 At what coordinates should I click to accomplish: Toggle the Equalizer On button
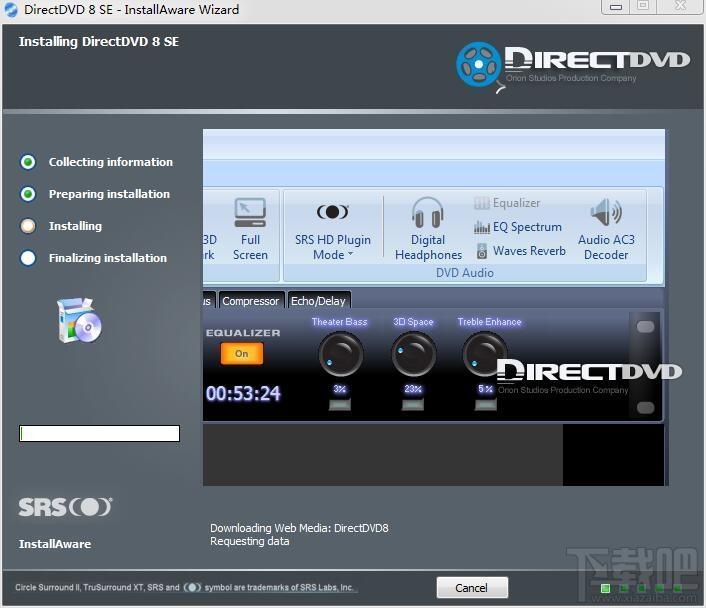(x=241, y=354)
